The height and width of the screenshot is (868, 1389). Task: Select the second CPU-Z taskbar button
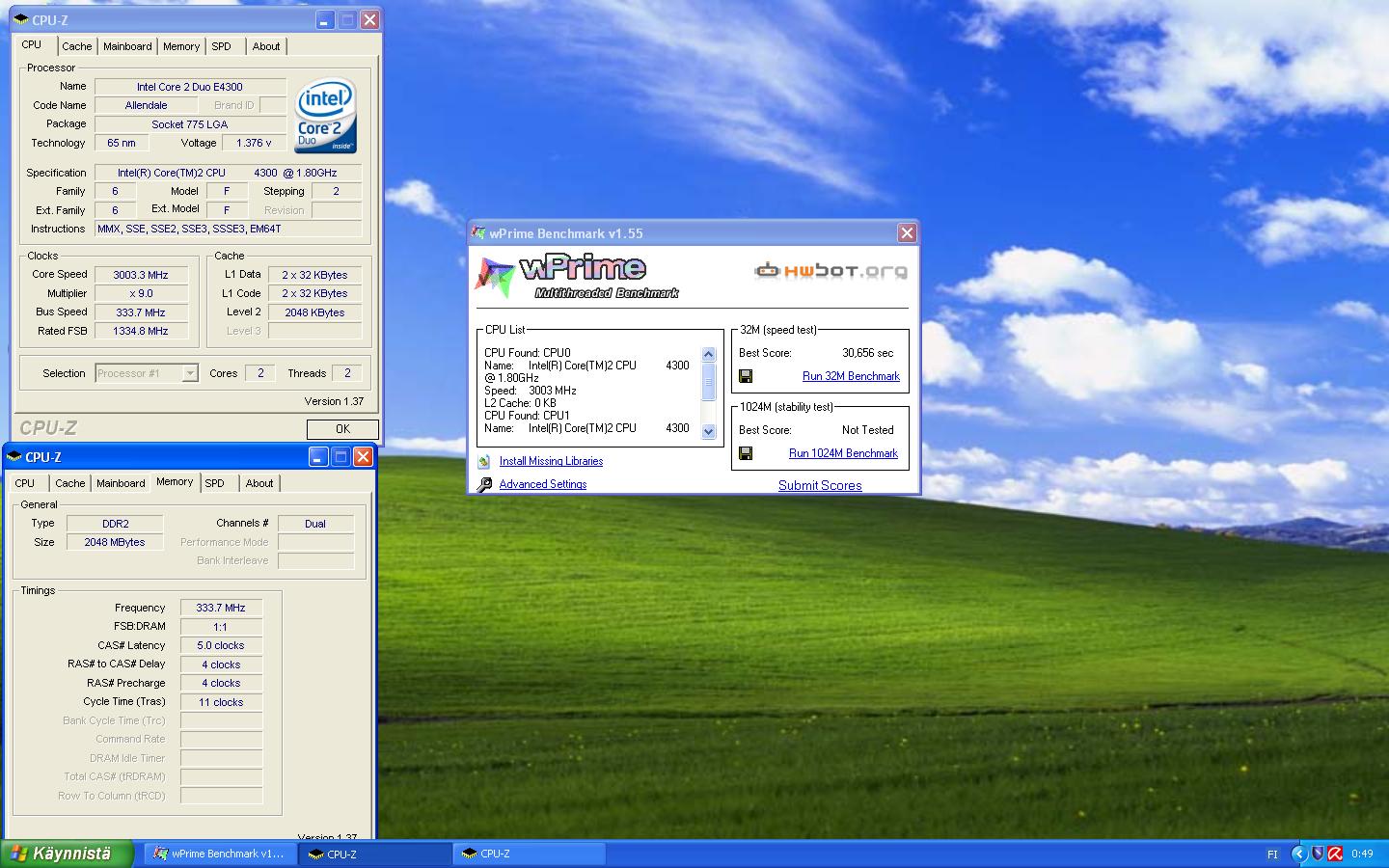click(x=529, y=854)
